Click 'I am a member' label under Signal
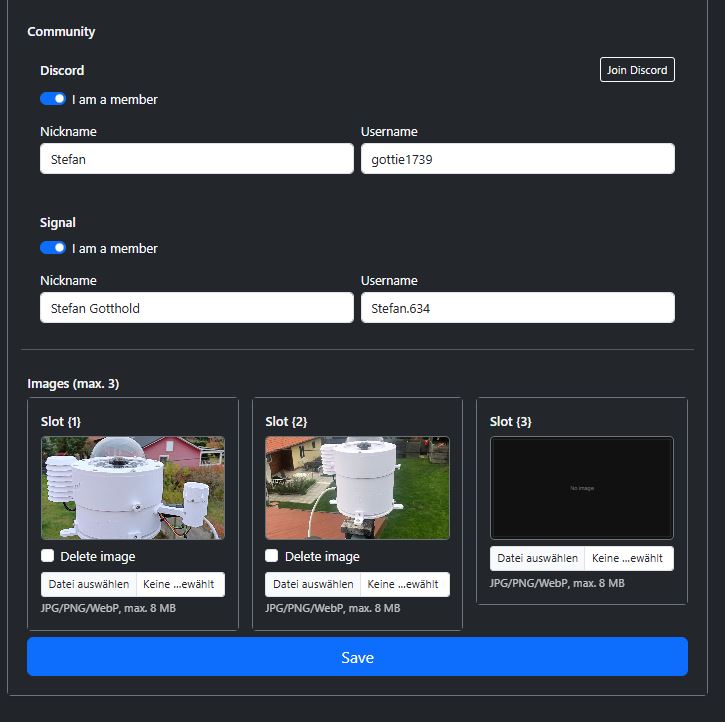Screen dimensions: 725x722 click(115, 249)
